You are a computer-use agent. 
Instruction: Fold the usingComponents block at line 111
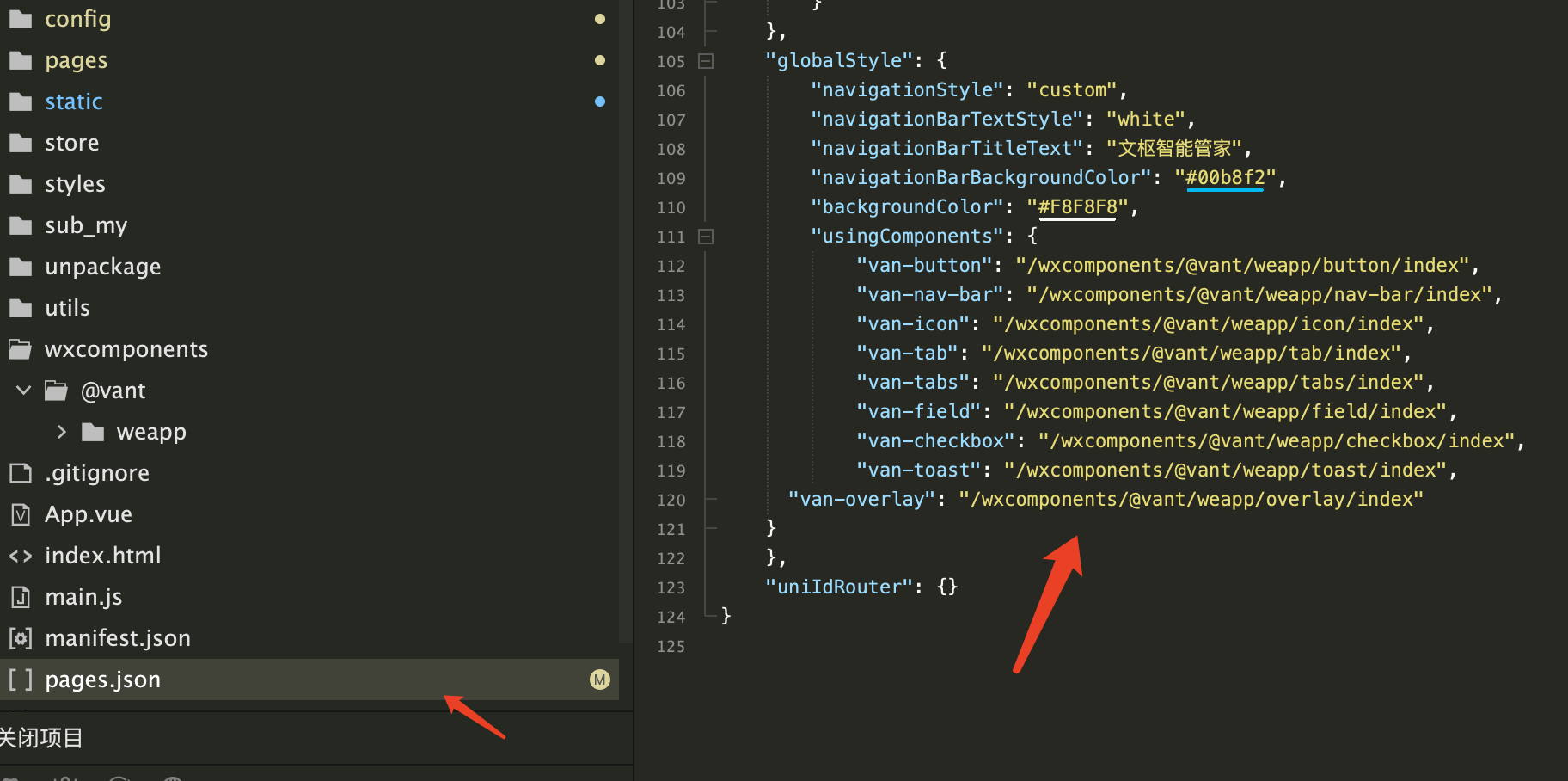(x=706, y=237)
